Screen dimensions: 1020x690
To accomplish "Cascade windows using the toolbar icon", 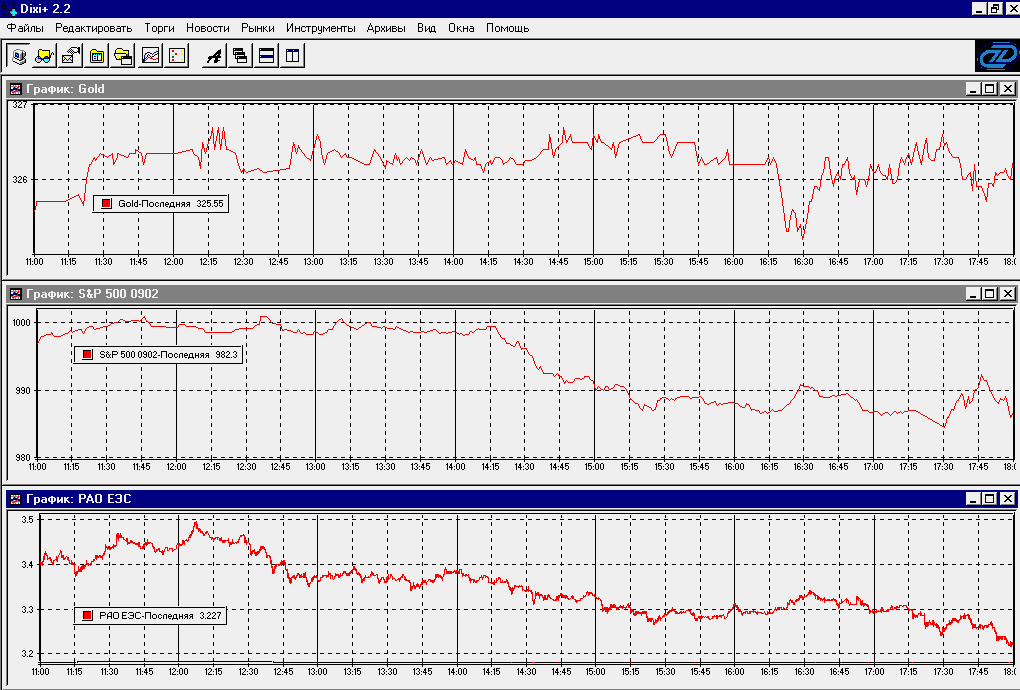I will tap(240, 56).
